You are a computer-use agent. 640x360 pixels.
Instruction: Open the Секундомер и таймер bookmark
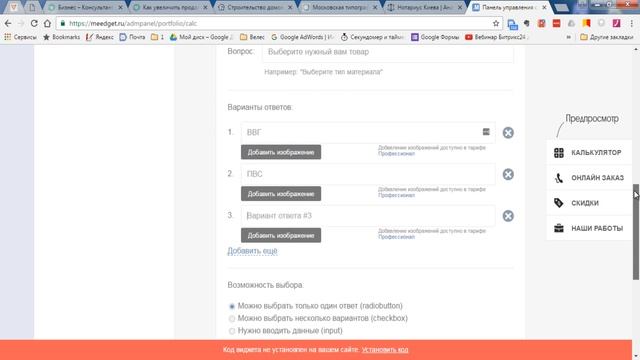click(x=372, y=37)
